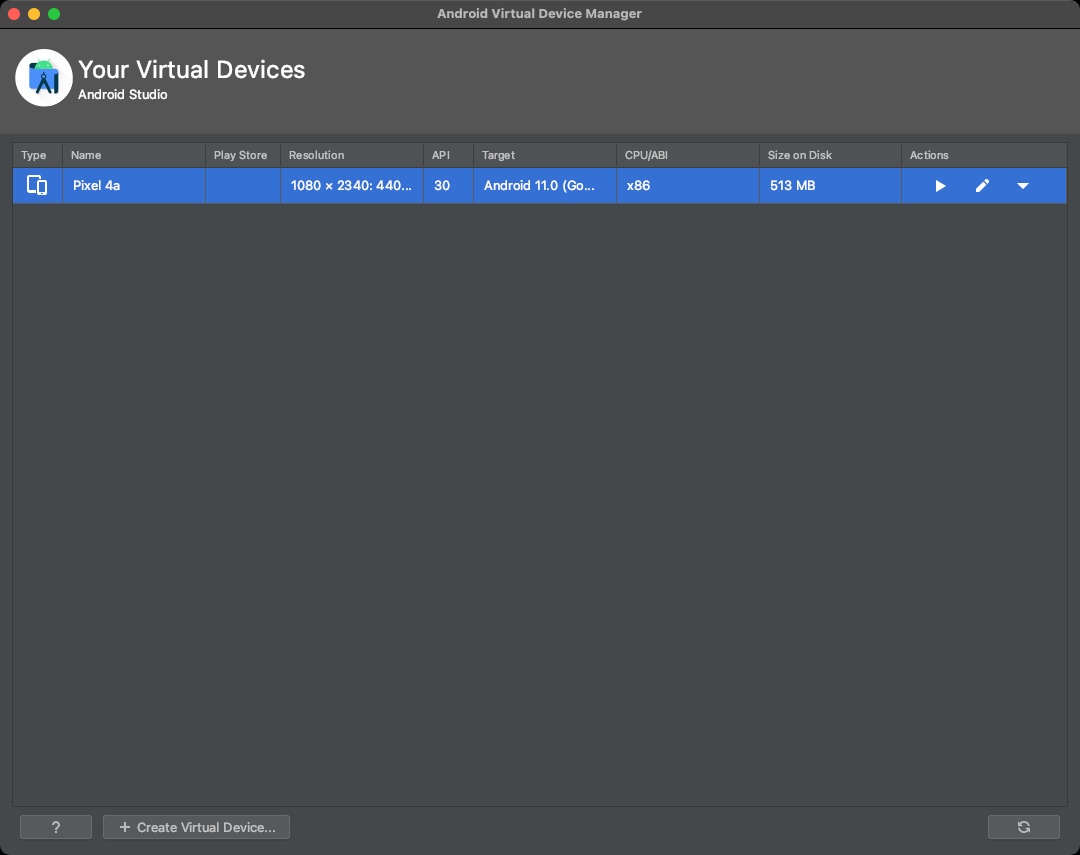
Task: Maximize the AVD Manager window
Action: pyautogui.click(x=54, y=14)
